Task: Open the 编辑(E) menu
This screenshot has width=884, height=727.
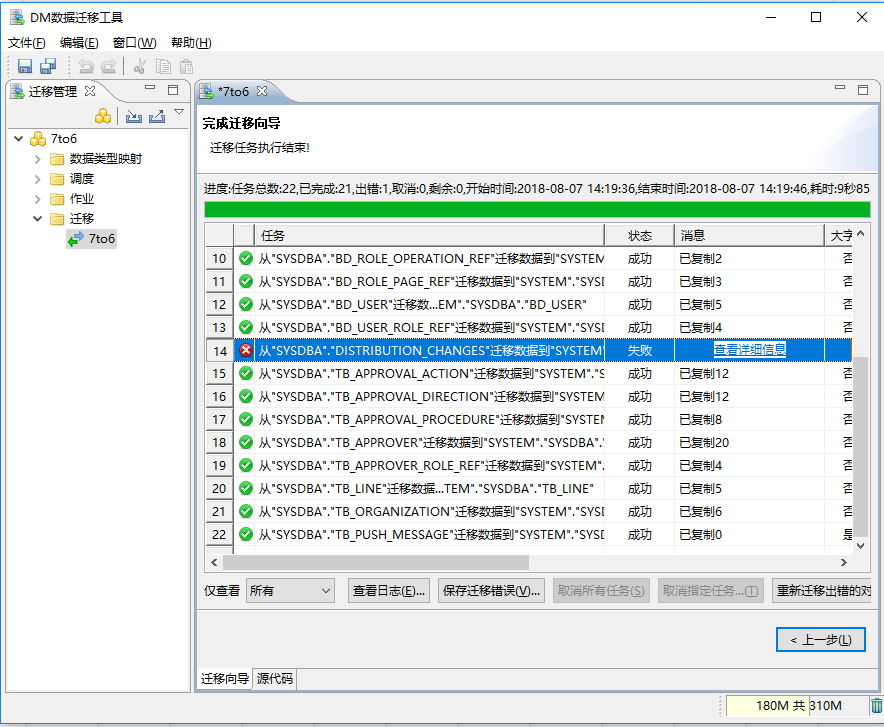Action: pyautogui.click(x=79, y=43)
